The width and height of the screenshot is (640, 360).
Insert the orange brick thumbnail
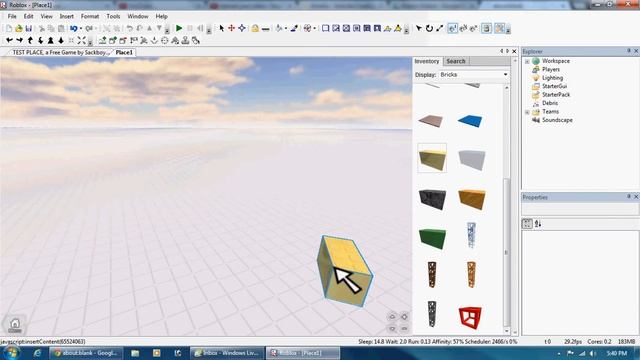pyautogui.click(x=471, y=199)
